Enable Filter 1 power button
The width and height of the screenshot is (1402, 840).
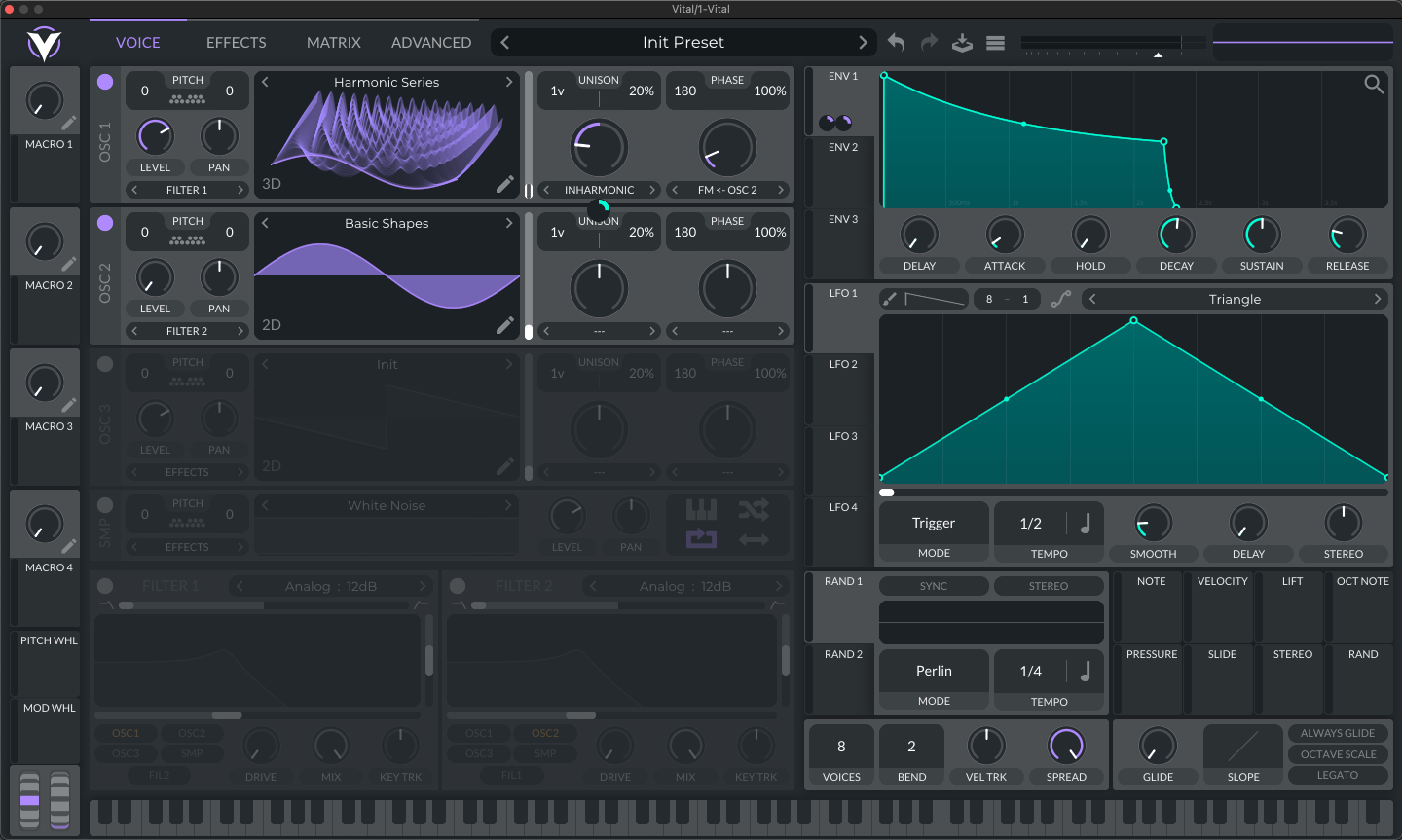pos(105,586)
